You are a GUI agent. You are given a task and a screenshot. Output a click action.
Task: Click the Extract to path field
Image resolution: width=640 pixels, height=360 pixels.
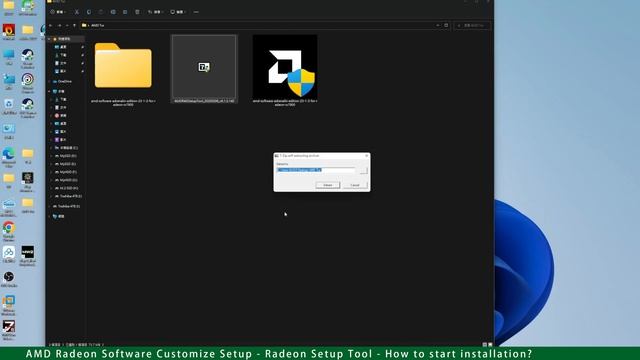point(316,170)
